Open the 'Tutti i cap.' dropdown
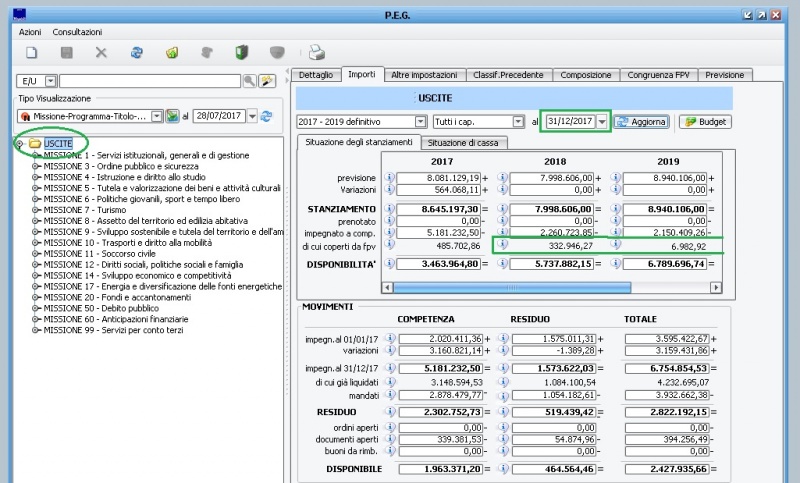Viewport: 800px width, 483px height. 518,122
